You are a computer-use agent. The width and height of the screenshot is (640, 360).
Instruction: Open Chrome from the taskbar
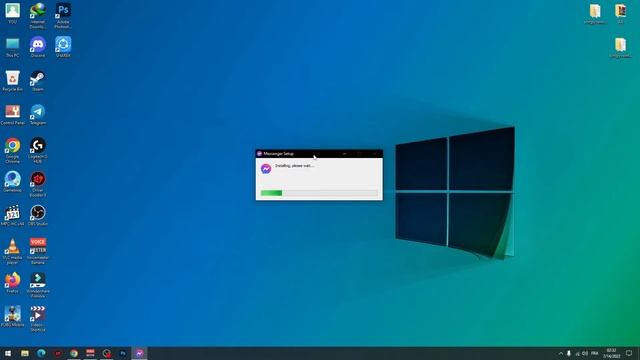click(74, 353)
